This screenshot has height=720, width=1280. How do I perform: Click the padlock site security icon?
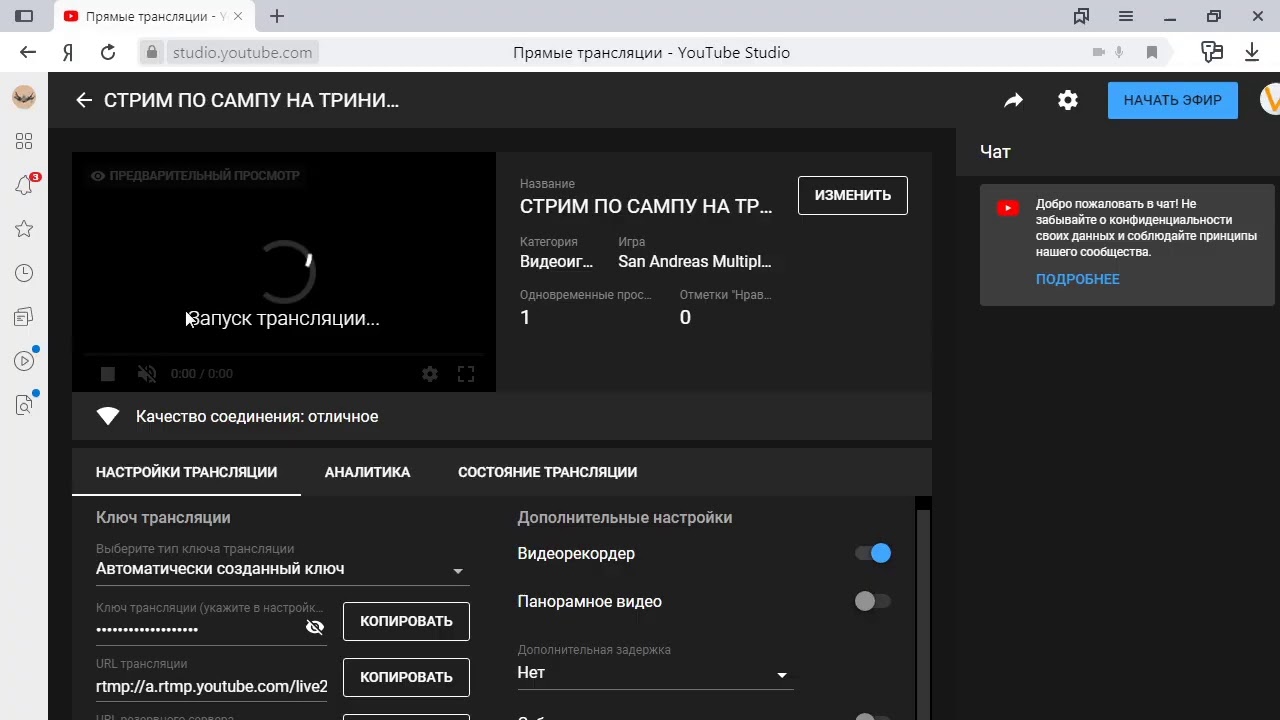[151, 52]
